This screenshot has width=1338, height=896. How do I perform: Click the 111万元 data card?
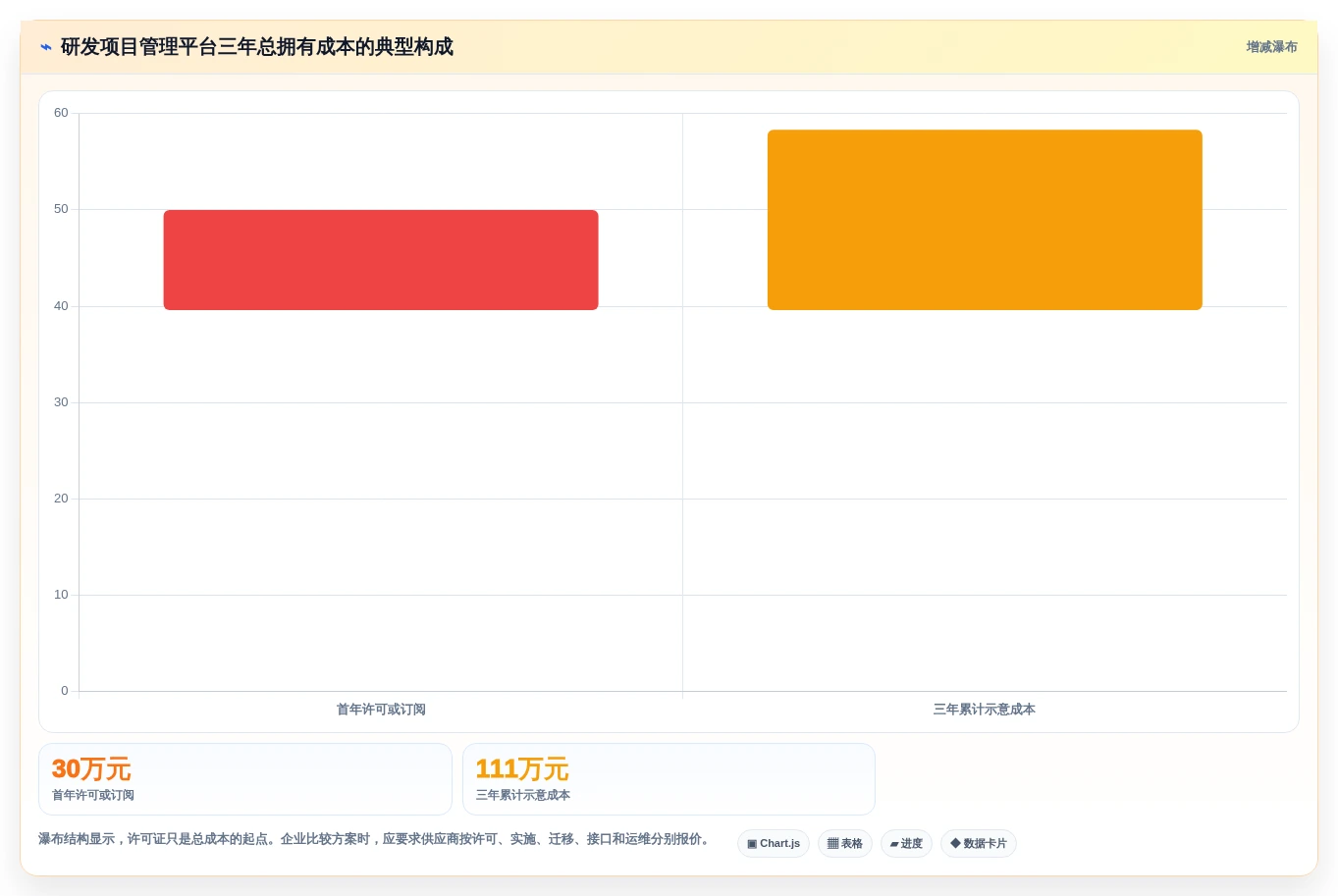(669, 779)
